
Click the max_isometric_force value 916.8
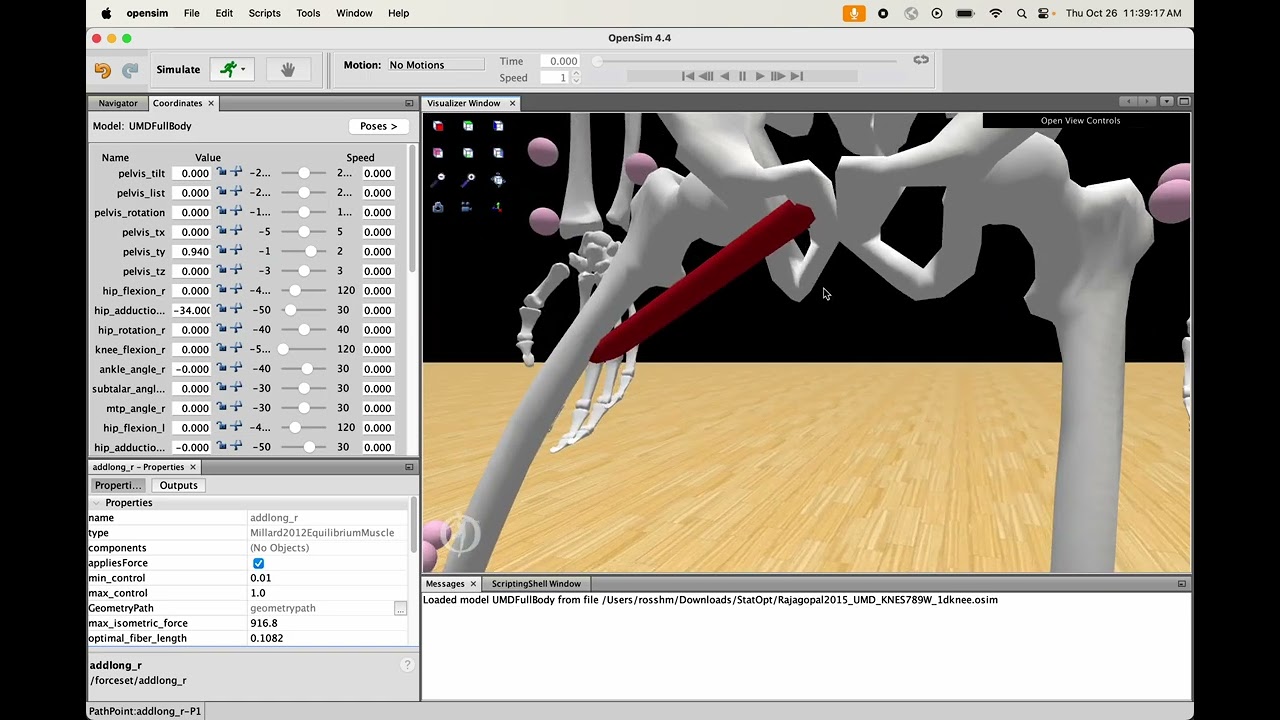264,623
